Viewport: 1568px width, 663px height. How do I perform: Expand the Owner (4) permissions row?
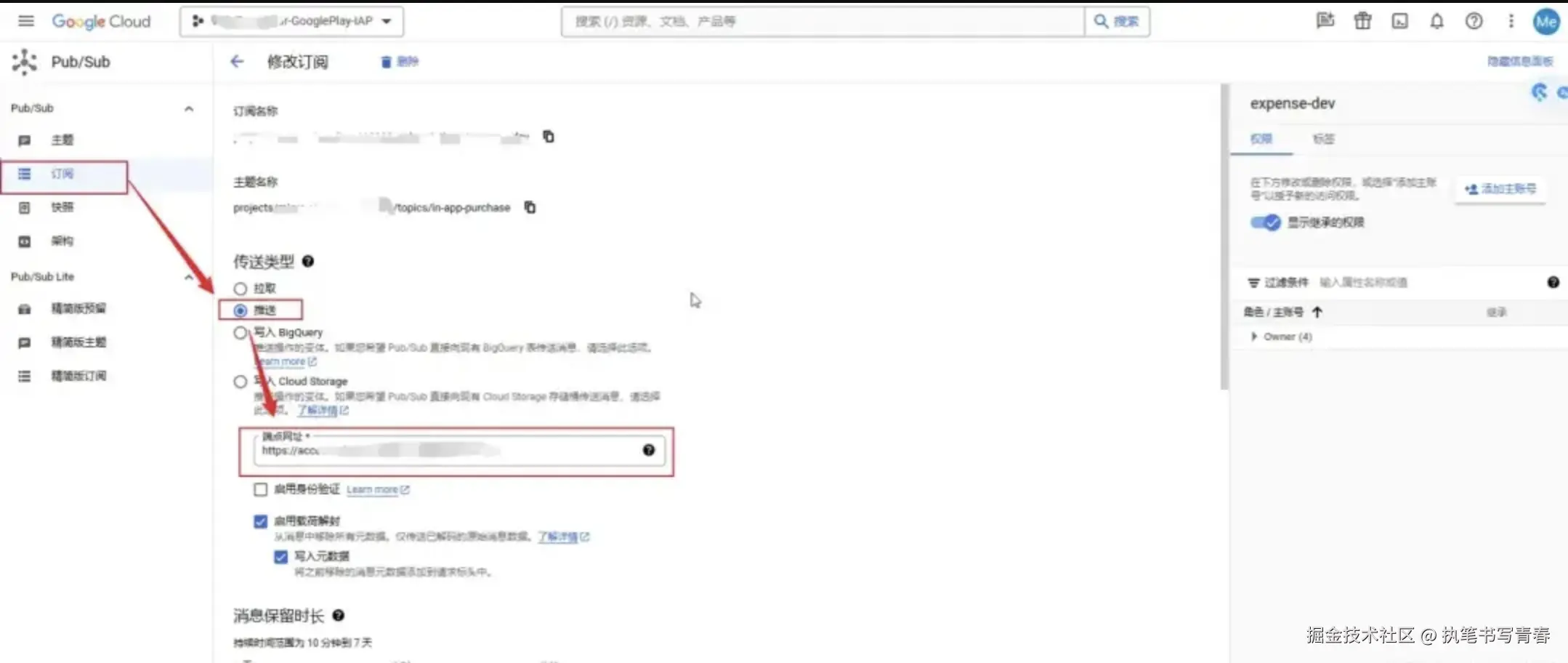click(1254, 336)
